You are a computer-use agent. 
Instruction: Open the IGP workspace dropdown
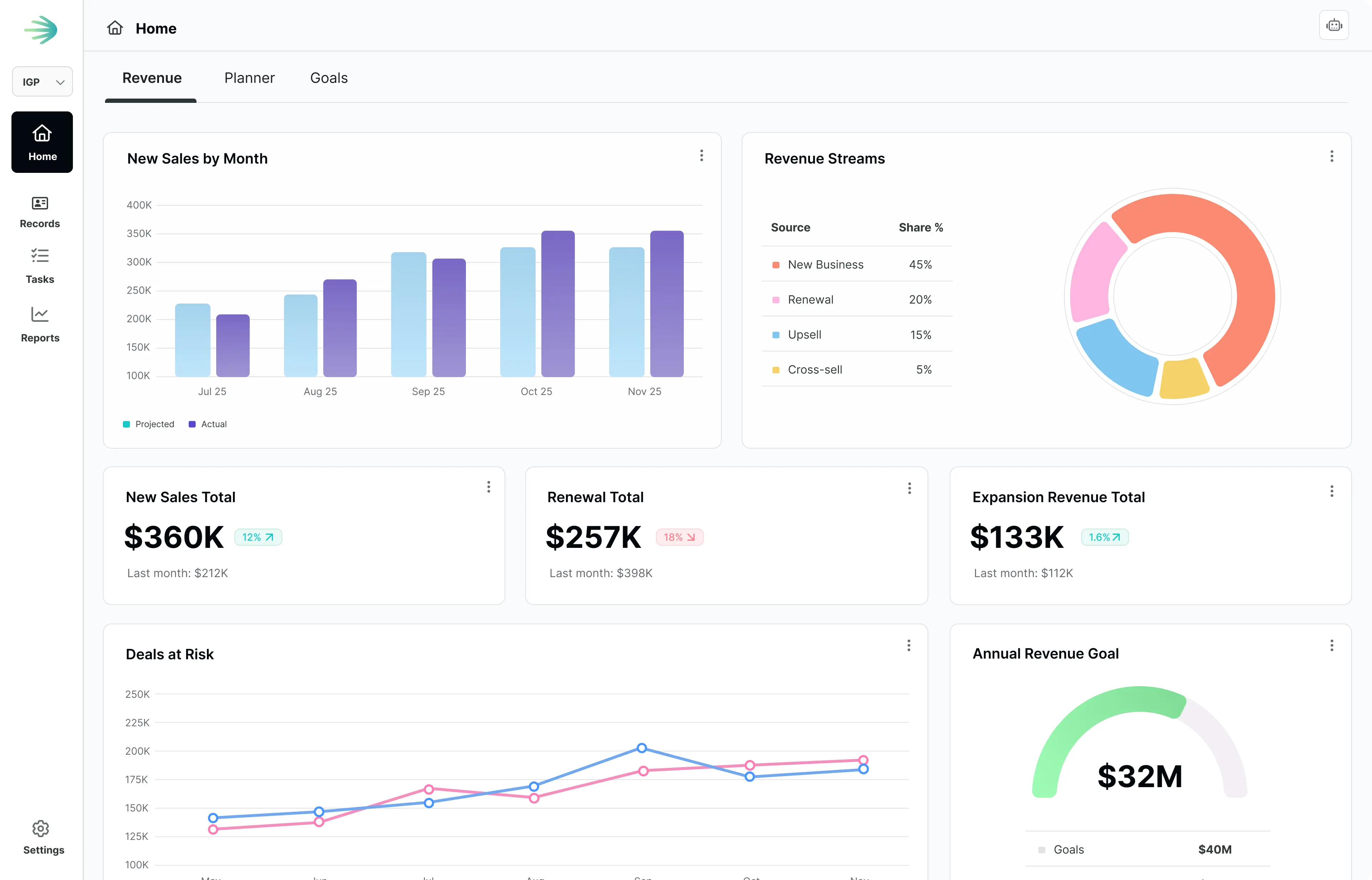pos(42,82)
